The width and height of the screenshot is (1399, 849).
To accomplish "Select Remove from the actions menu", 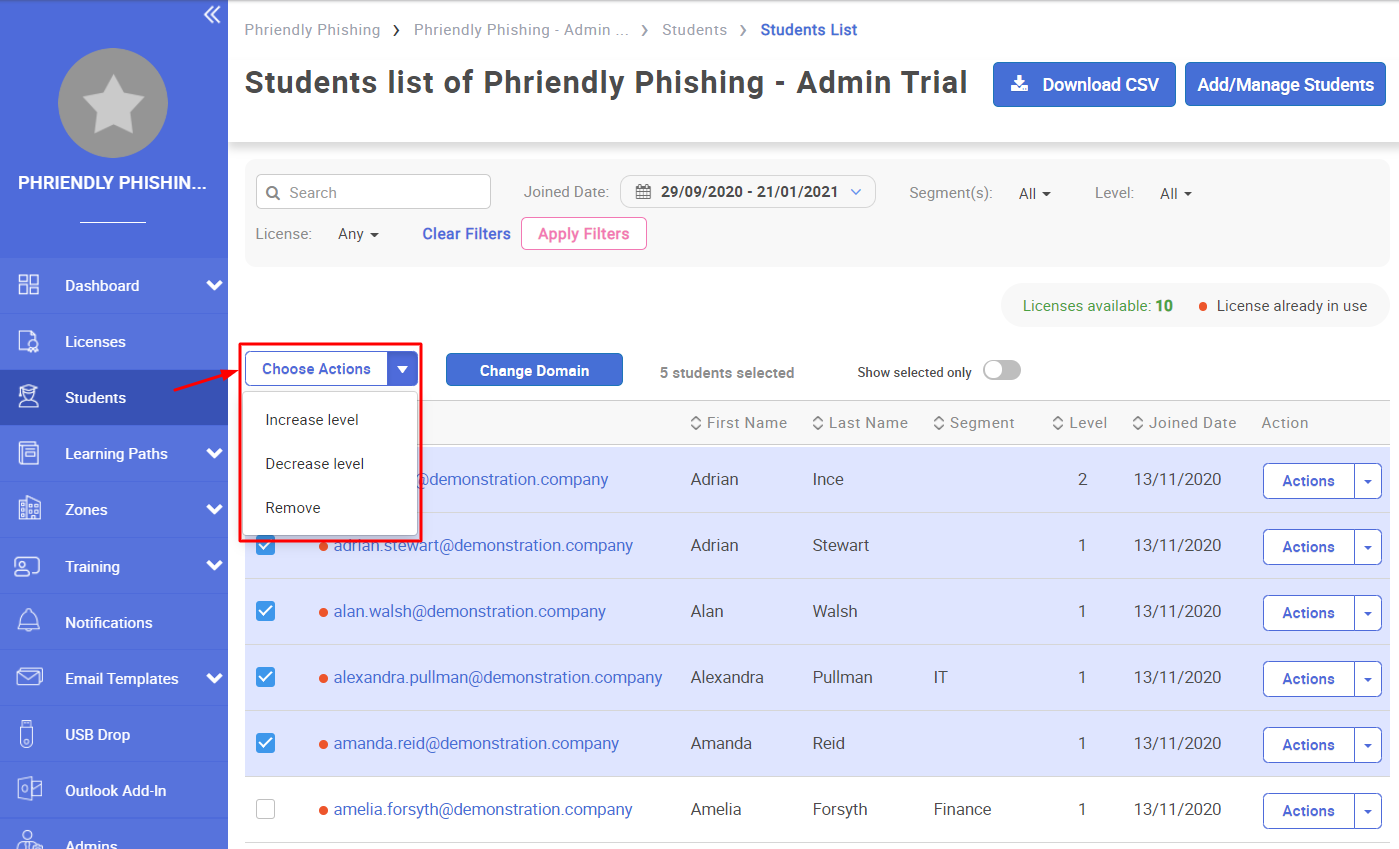I will (293, 508).
